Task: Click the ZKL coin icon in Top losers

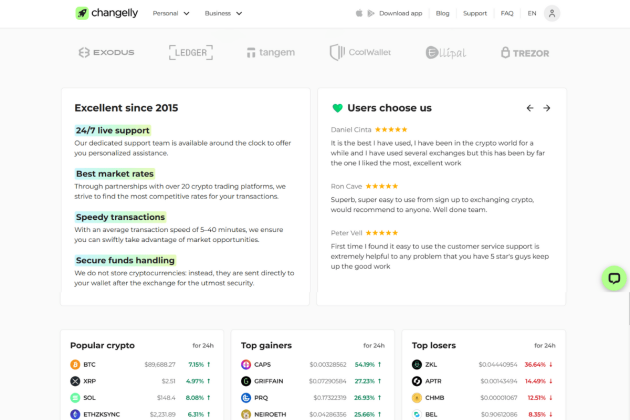Action: [x=417, y=364]
